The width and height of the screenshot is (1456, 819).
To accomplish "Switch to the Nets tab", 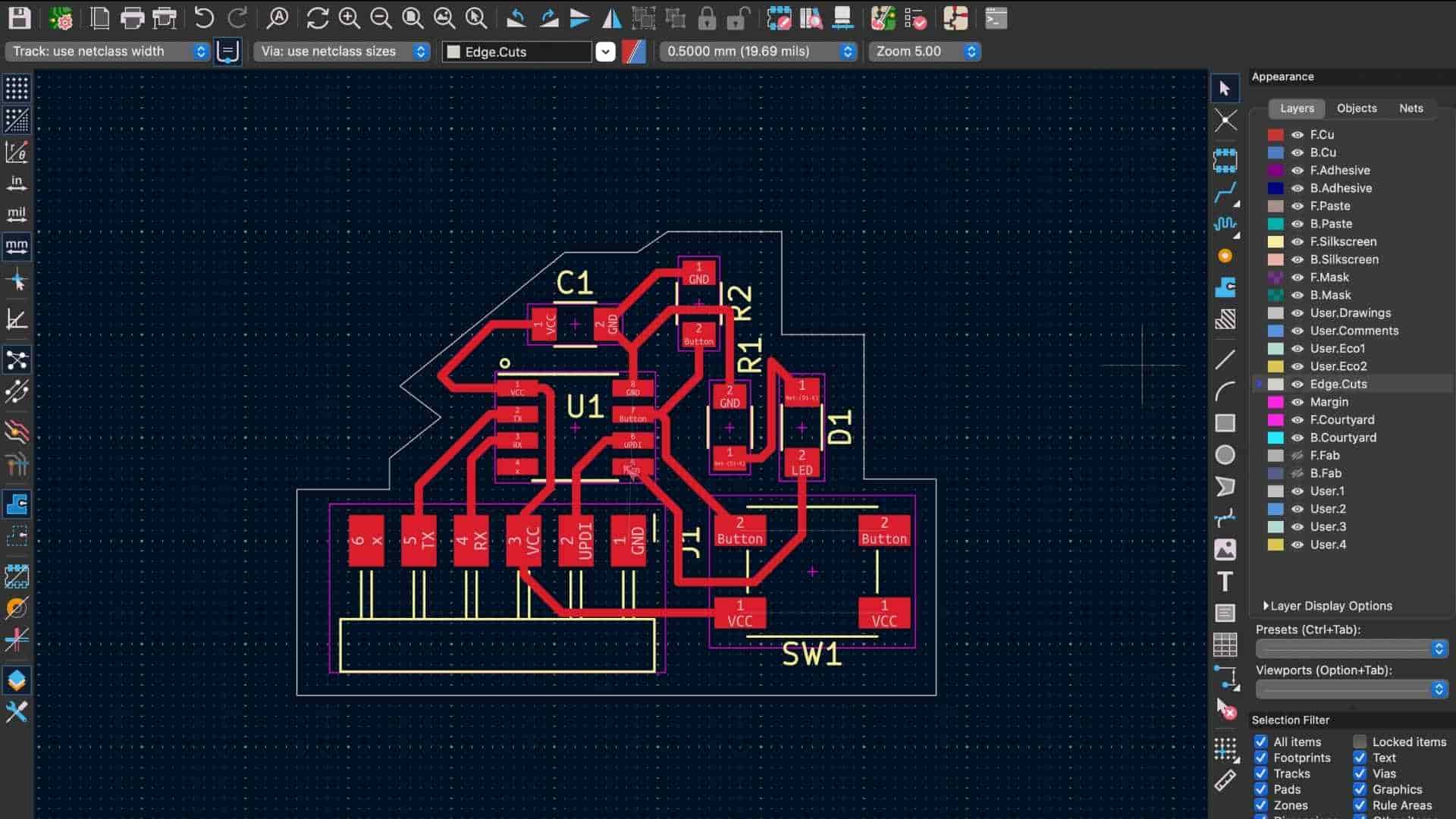I will pos(1410,108).
